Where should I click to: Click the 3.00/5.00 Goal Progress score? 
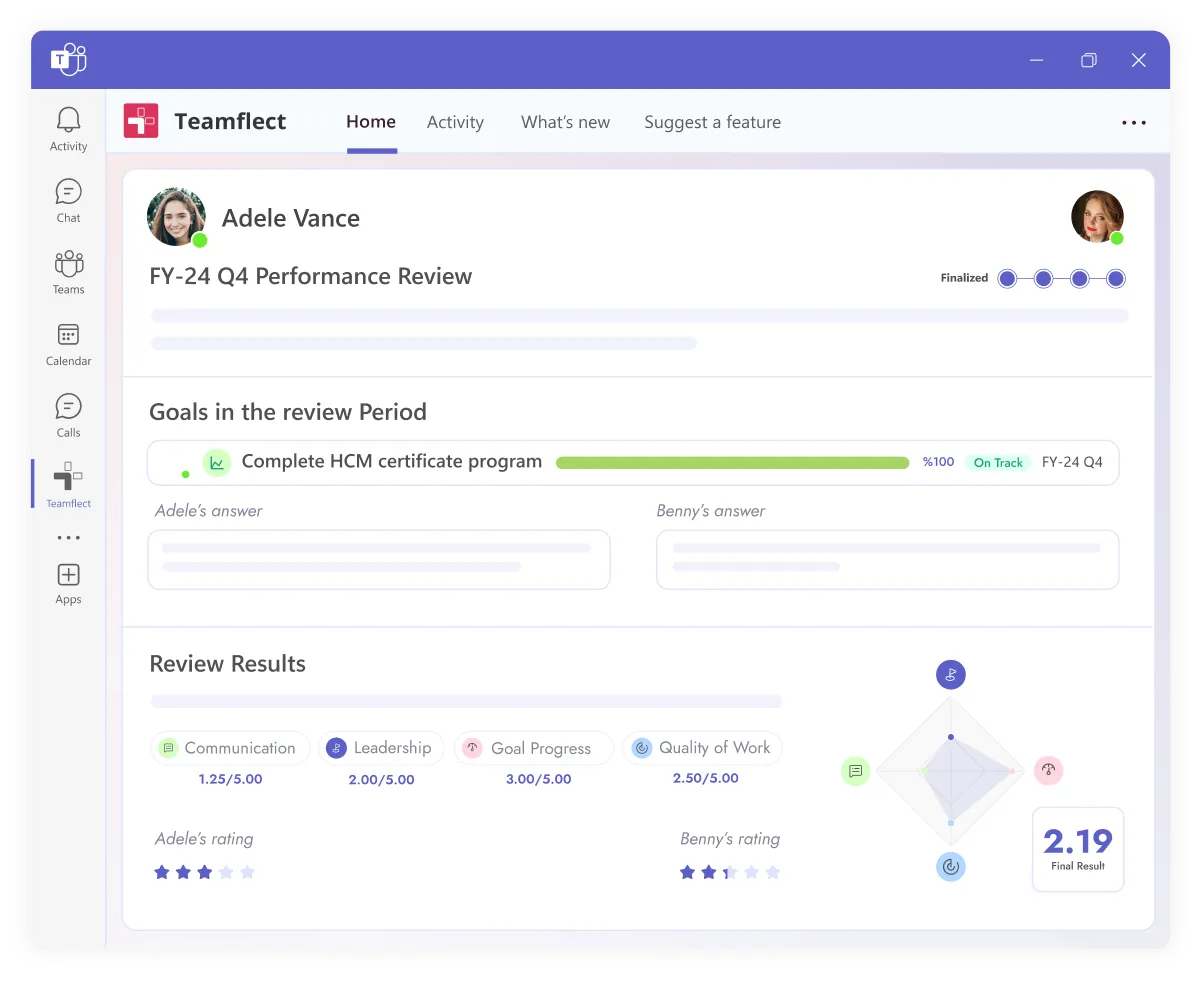tap(539, 779)
